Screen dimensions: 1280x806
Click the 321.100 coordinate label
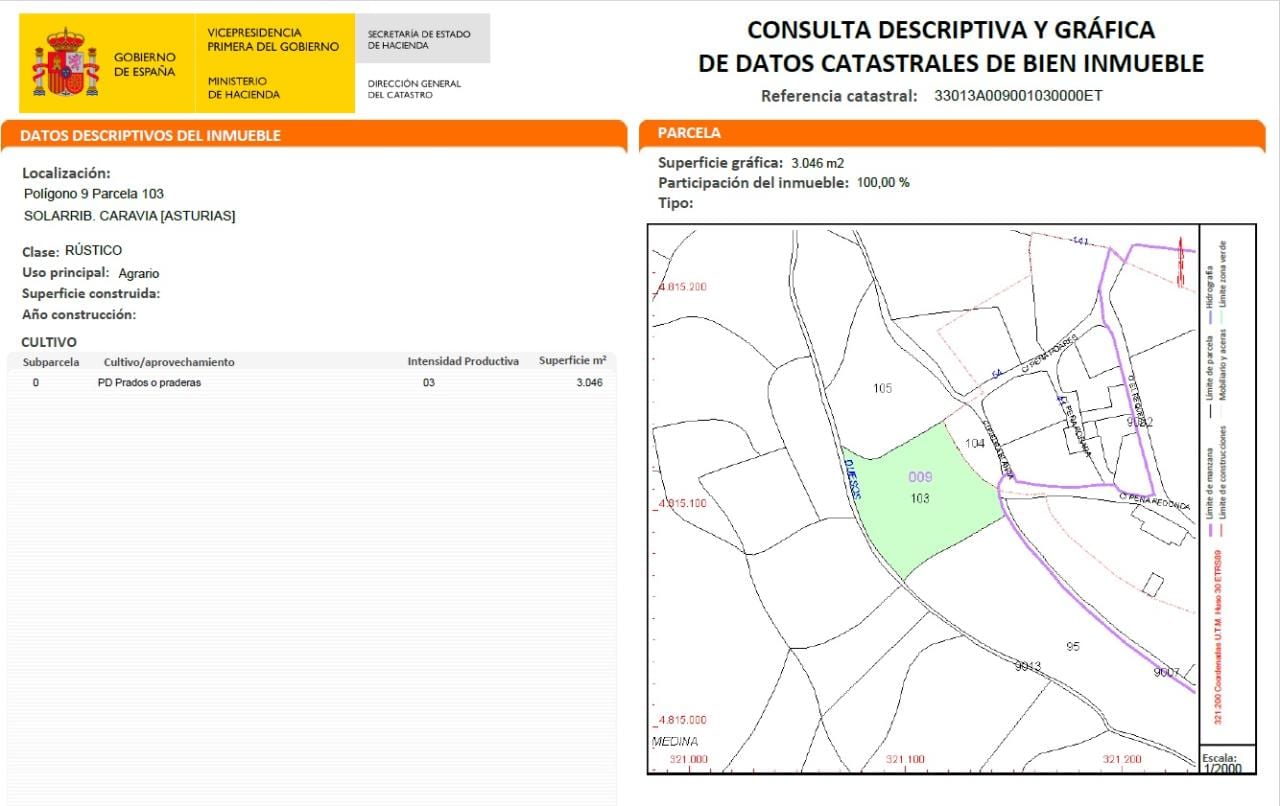pyautogui.click(x=906, y=760)
